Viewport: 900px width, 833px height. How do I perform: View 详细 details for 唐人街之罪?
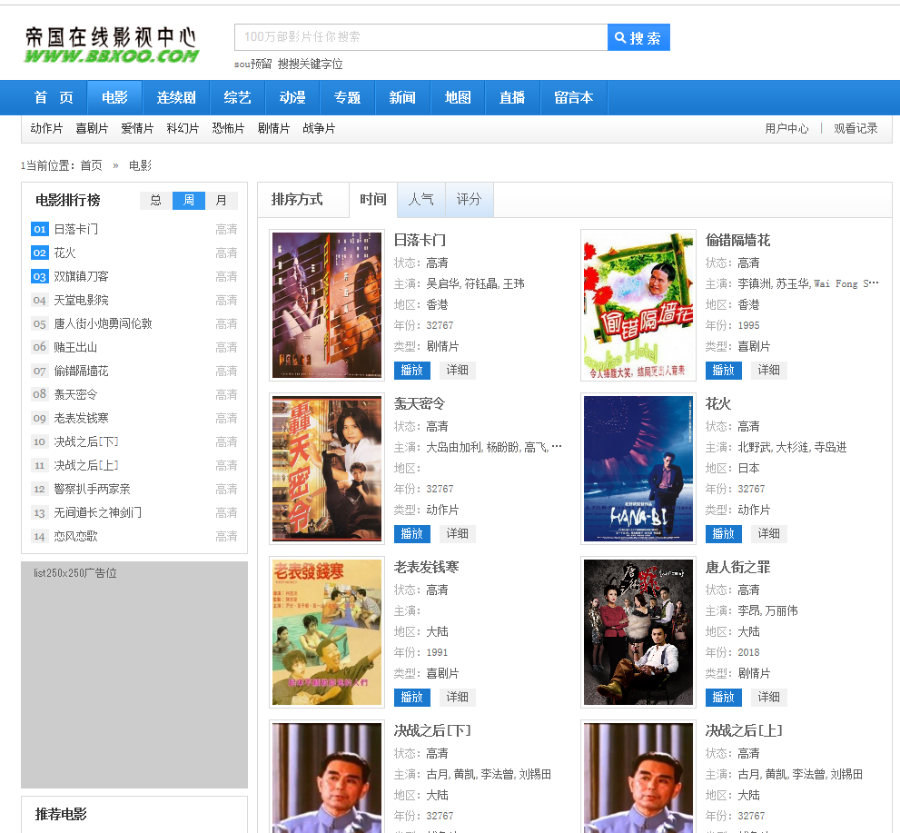pos(769,698)
